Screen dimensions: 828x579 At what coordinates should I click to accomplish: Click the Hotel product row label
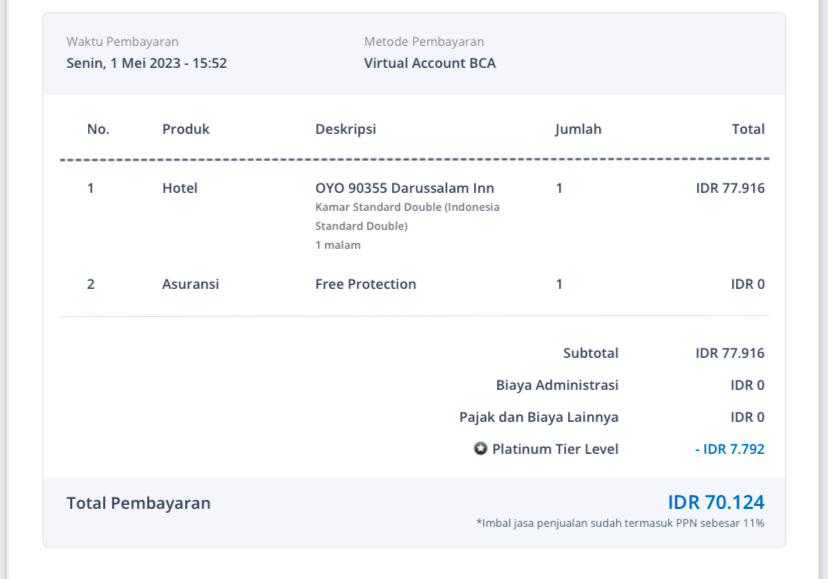[180, 188]
